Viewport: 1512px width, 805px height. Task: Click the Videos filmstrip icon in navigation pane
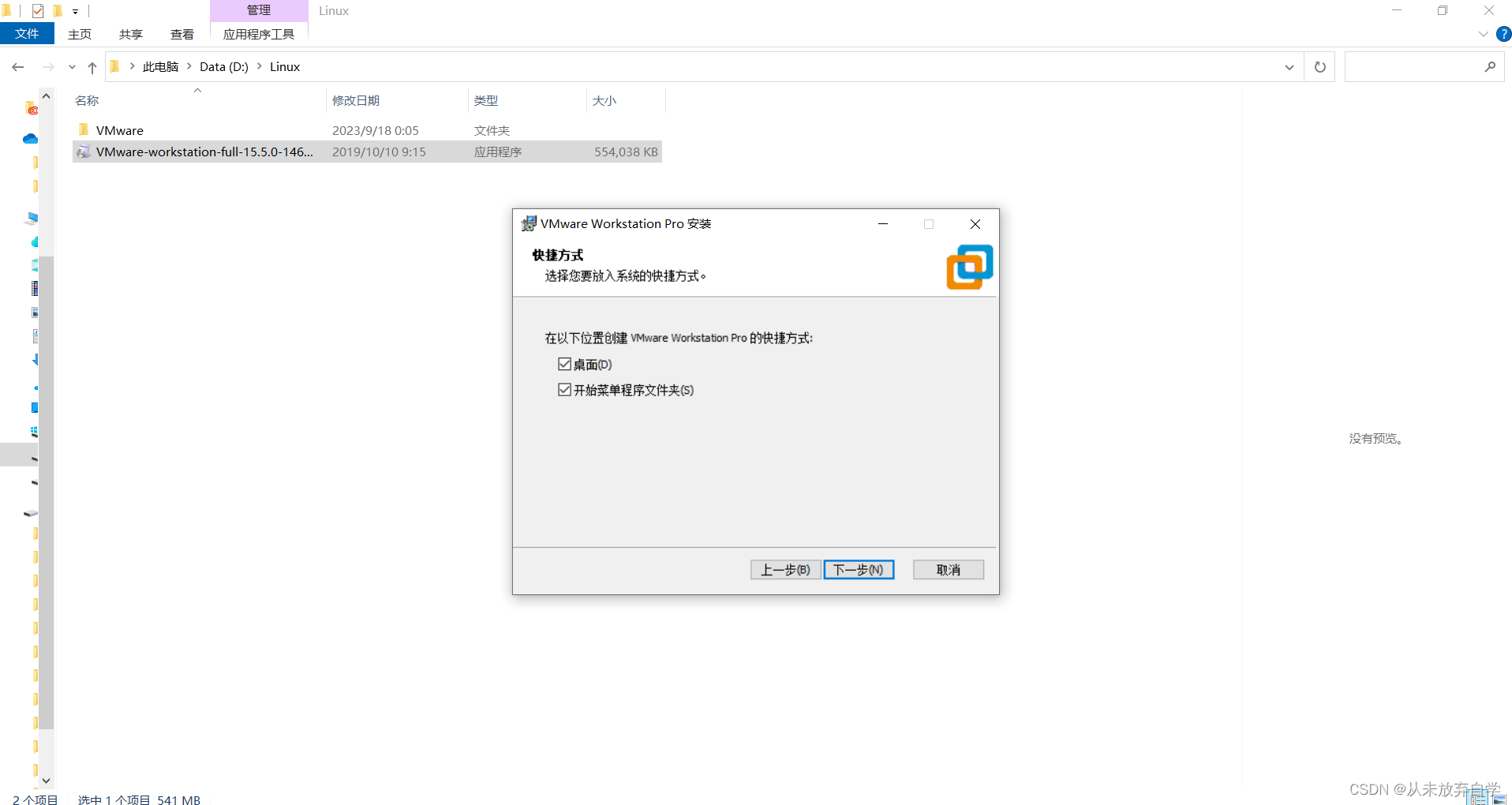[x=35, y=288]
